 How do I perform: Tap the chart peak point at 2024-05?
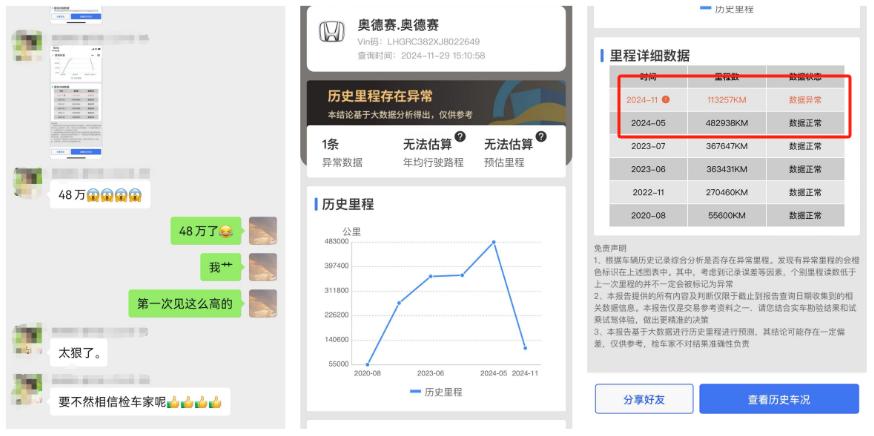coord(492,242)
